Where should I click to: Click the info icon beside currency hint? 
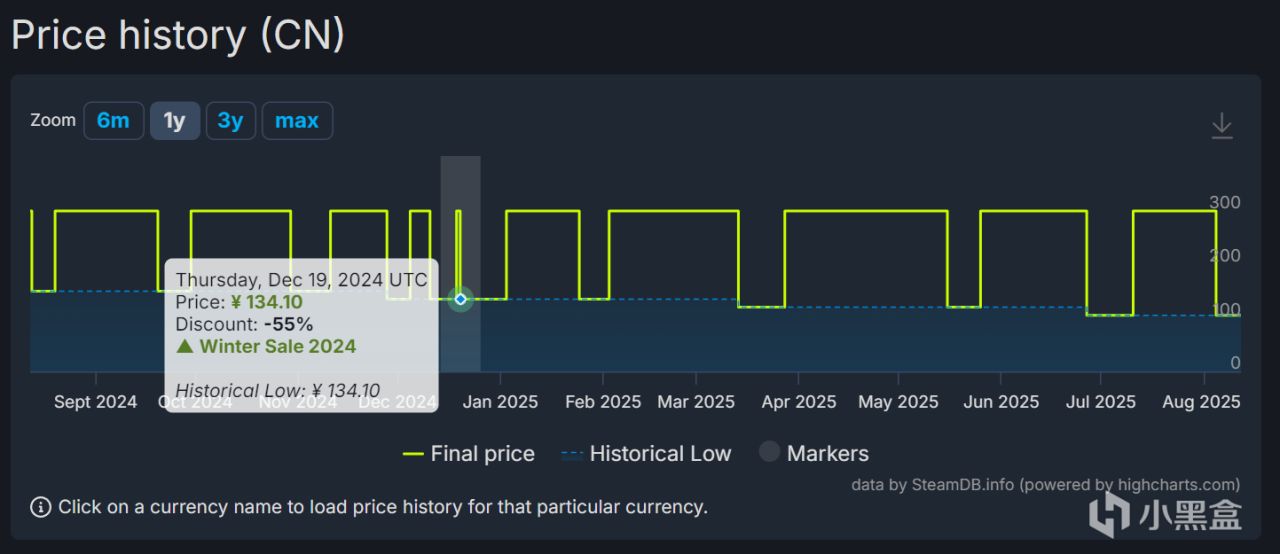pos(40,507)
